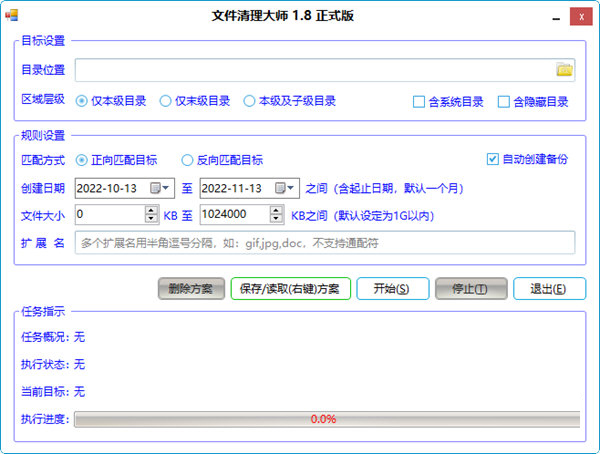Exit via the 退出(E) button
The width and height of the screenshot is (600, 454).
pos(549,289)
